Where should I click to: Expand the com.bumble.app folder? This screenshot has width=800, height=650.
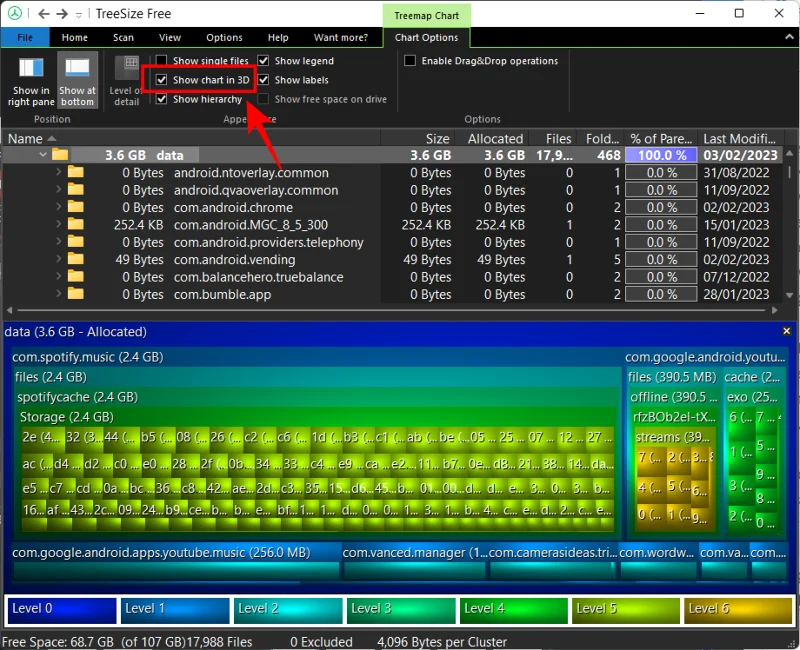58,294
